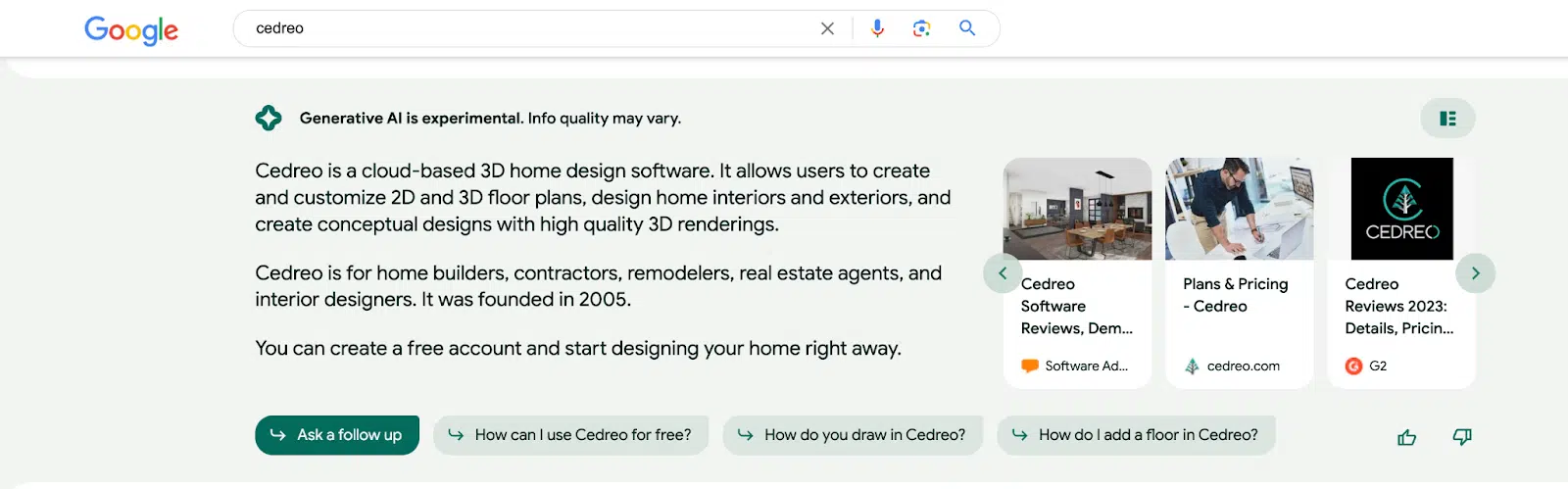The height and width of the screenshot is (489, 1568).
Task: Toggle the AI result layout view
Action: click(1447, 119)
